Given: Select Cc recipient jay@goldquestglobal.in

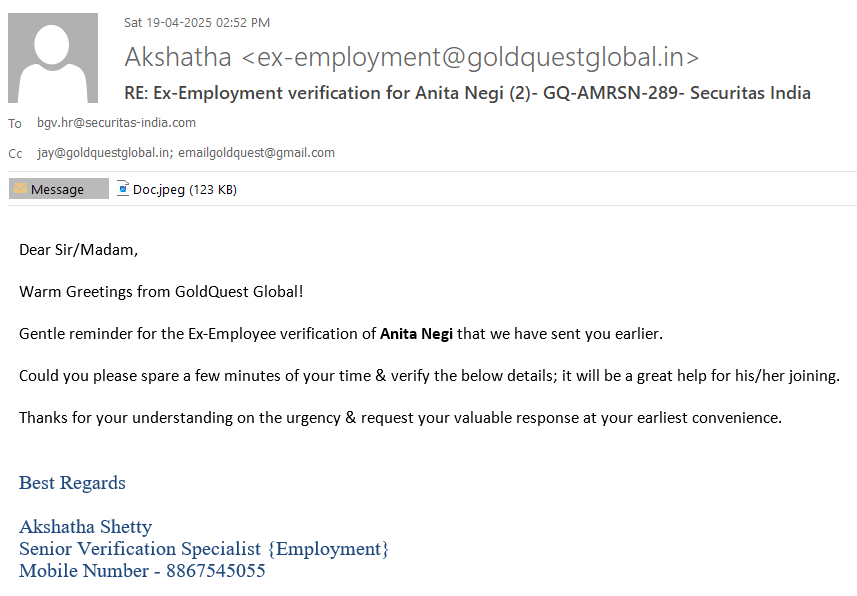Looking at the screenshot, I should pyautogui.click(x=103, y=153).
